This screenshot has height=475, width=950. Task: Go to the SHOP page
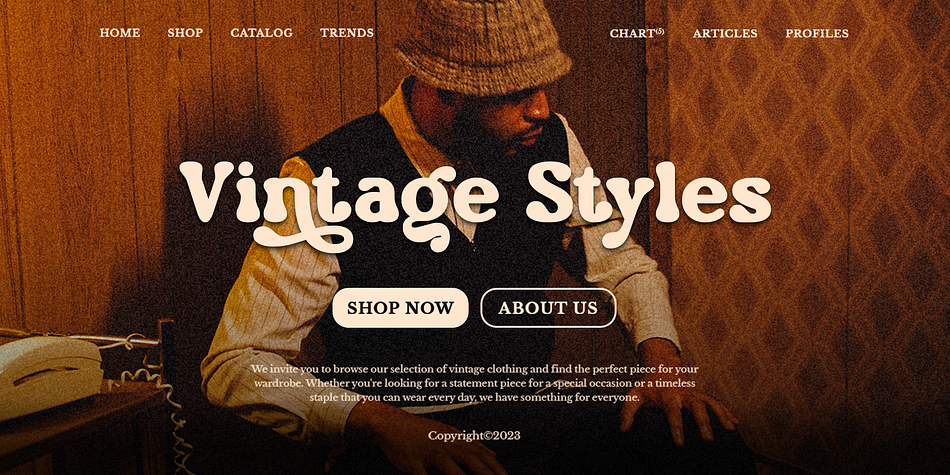[185, 33]
